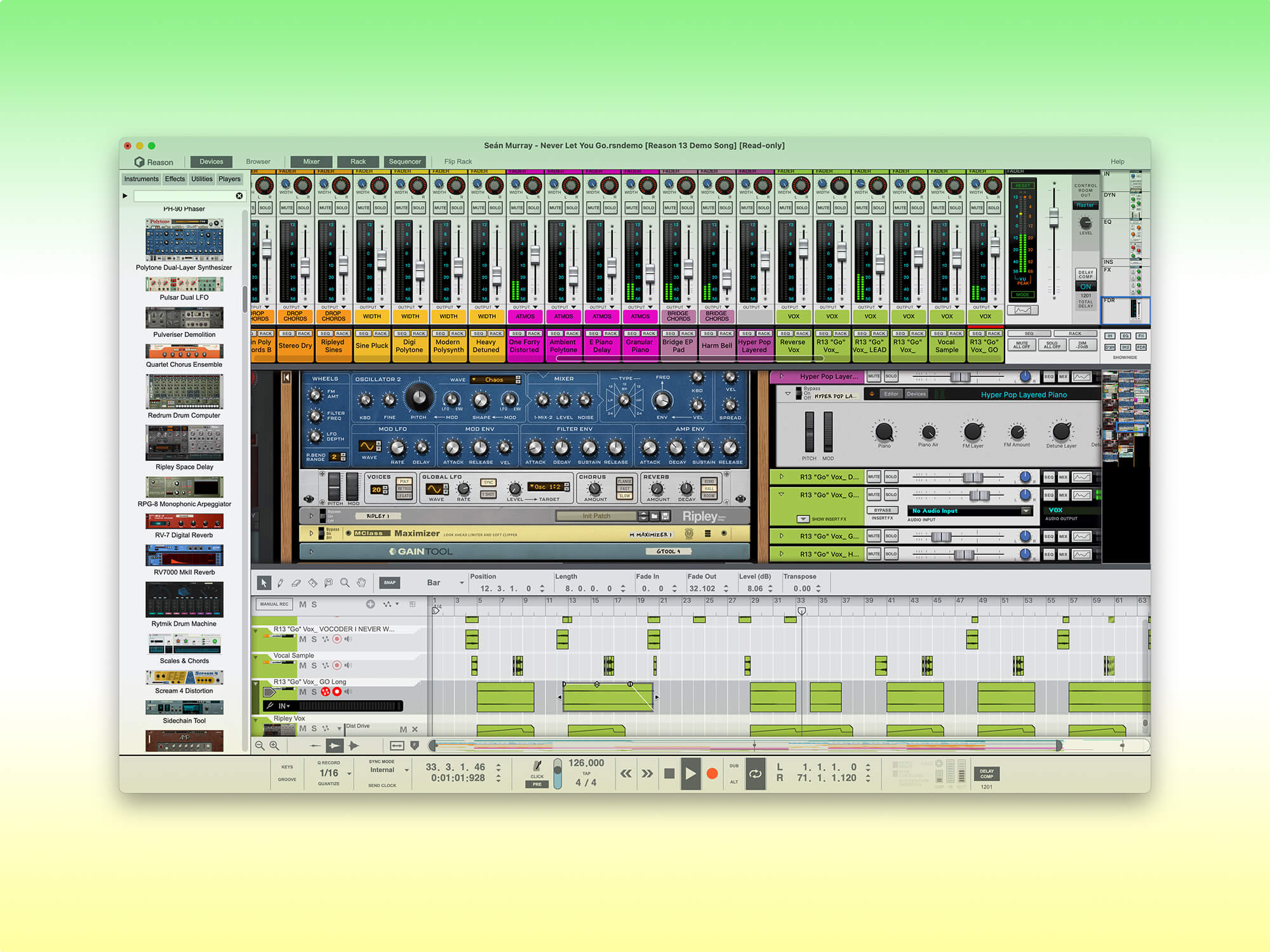Click the Record button in transport
The height and width of the screenshot is (952, 1270).
[712, 774]
